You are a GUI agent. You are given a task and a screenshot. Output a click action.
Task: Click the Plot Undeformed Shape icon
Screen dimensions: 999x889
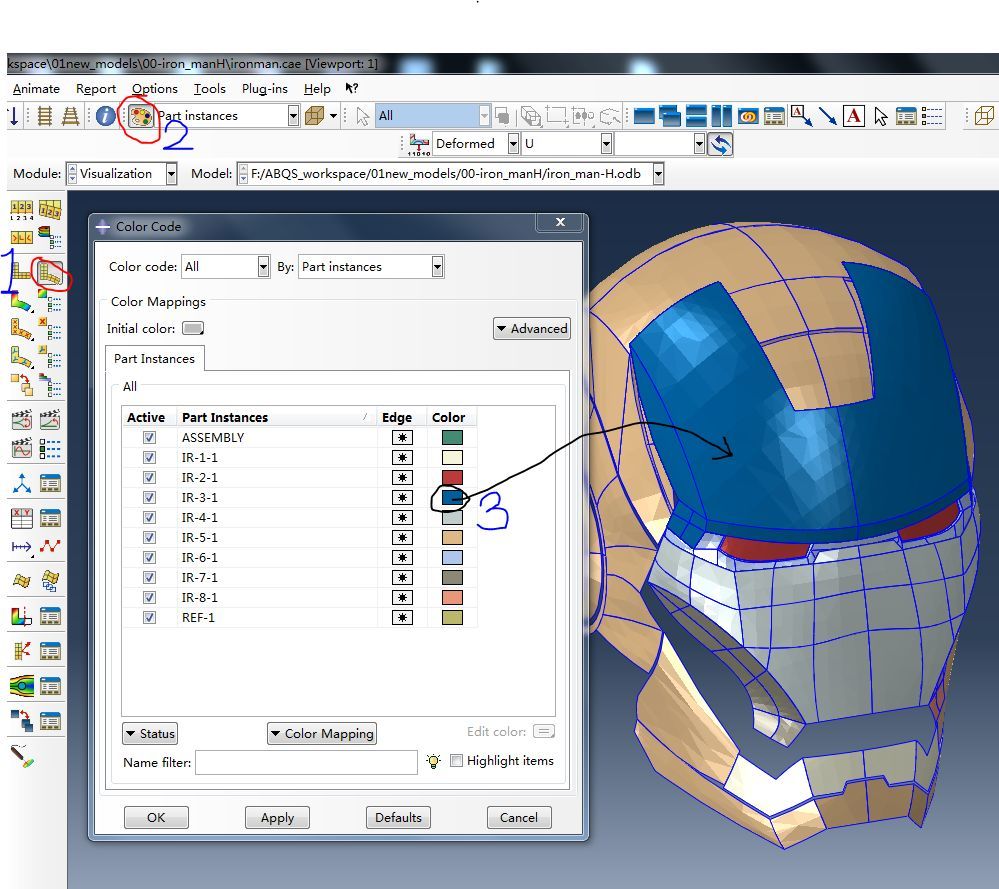tap(22, 271)
